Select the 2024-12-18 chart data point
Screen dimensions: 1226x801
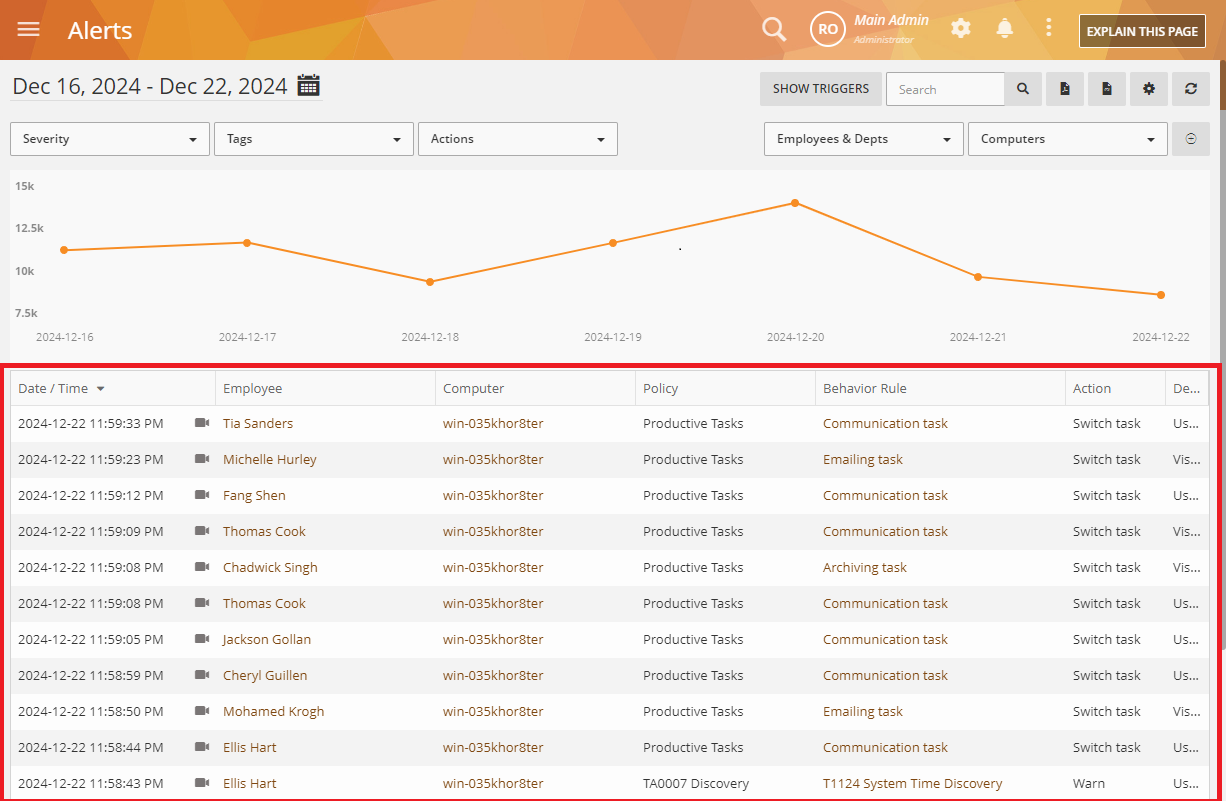pos(430,282)
